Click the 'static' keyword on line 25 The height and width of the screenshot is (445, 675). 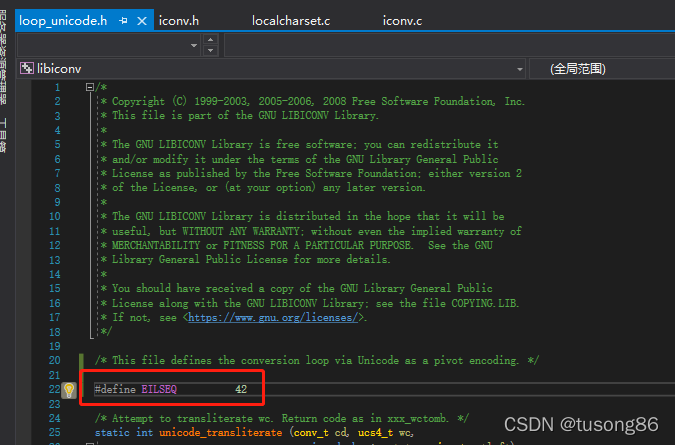[112, 433]
